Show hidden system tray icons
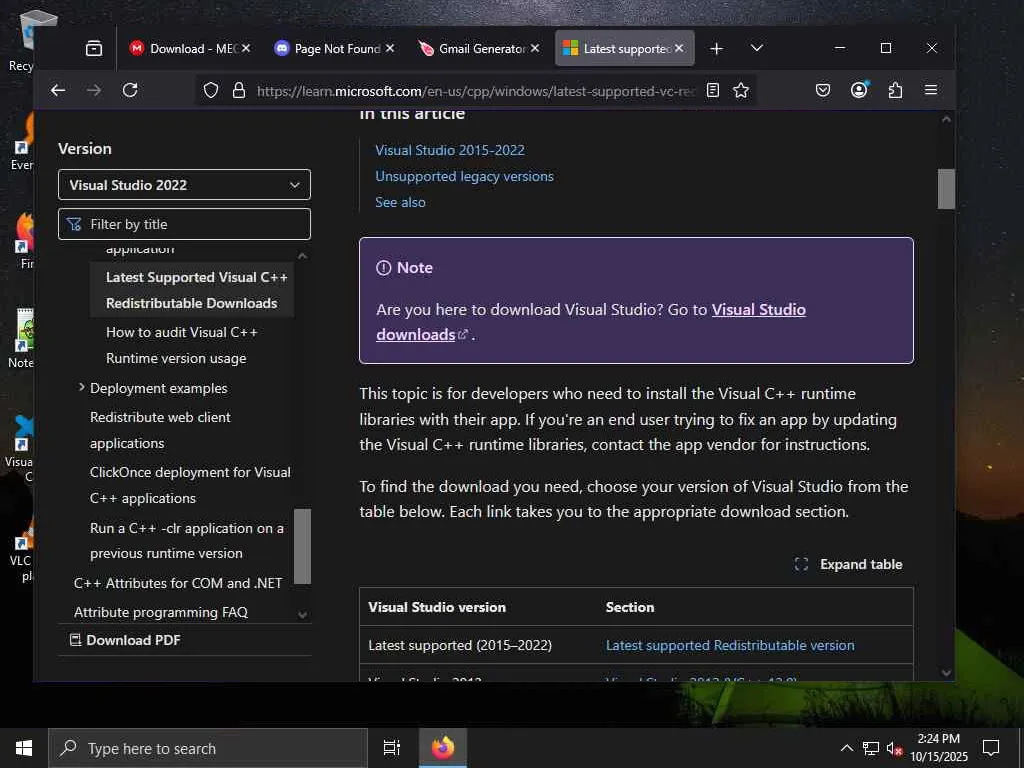Screen dimensions: 1024x768 [x=846, y=748]
